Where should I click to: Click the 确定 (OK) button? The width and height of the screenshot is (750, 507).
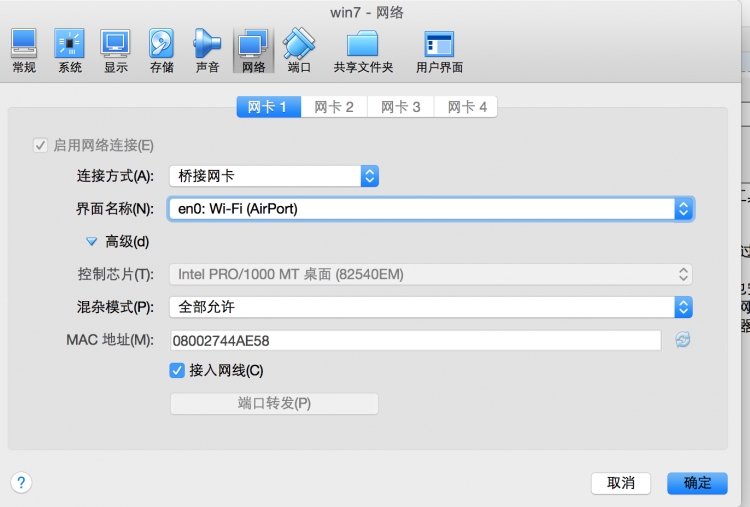click(x=697, y=483)
